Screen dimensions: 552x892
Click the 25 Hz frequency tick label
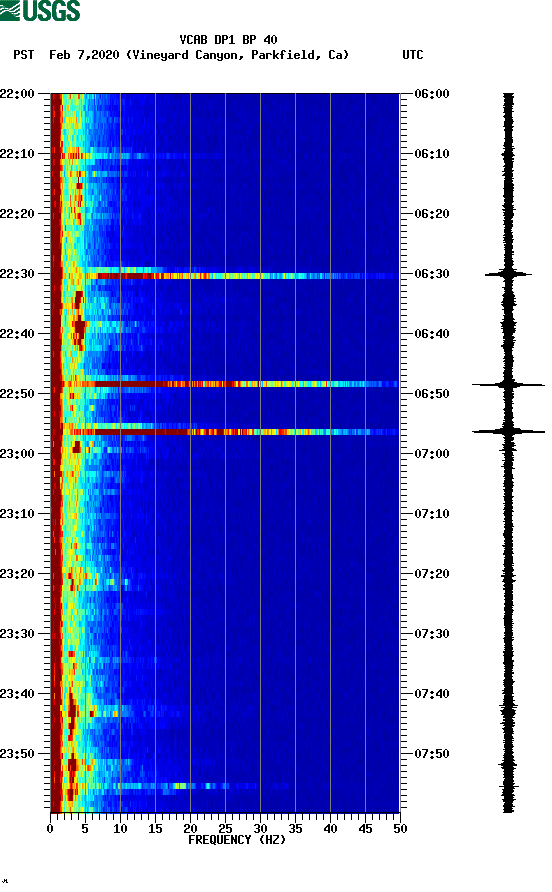[225, 829]
